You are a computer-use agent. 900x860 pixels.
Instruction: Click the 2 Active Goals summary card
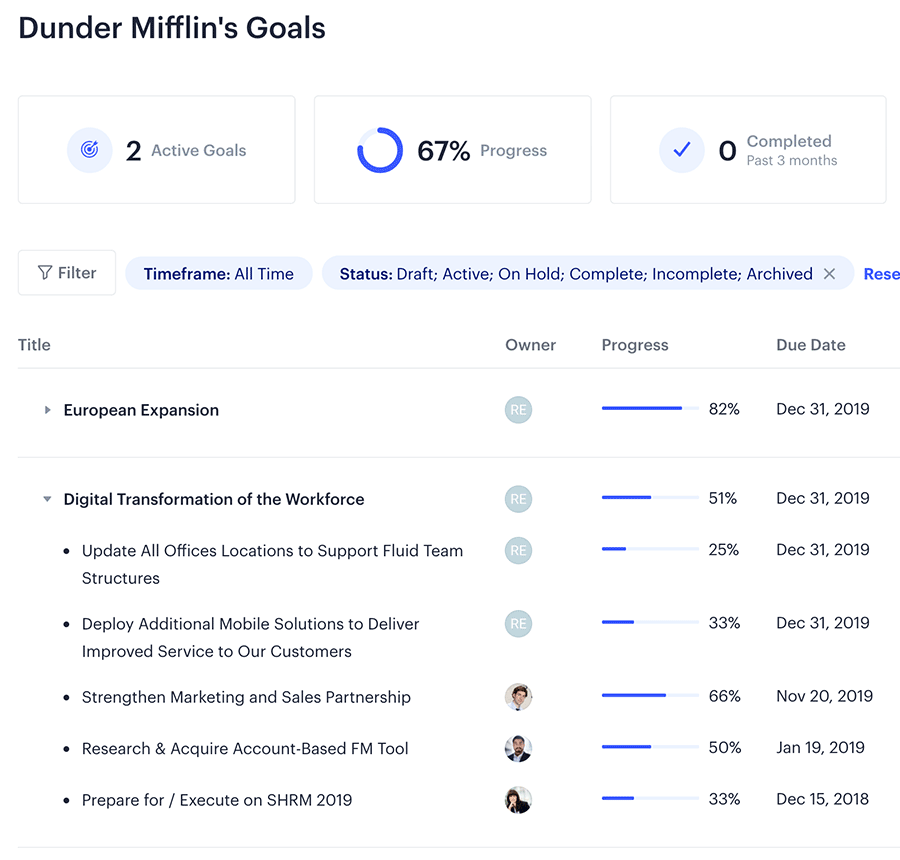(157, 150)
